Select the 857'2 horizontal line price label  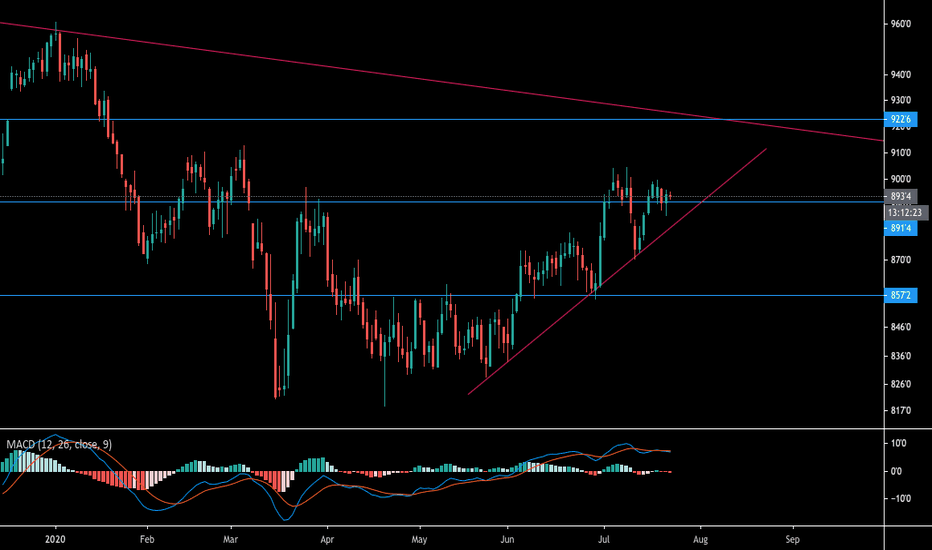click(900, 296)
